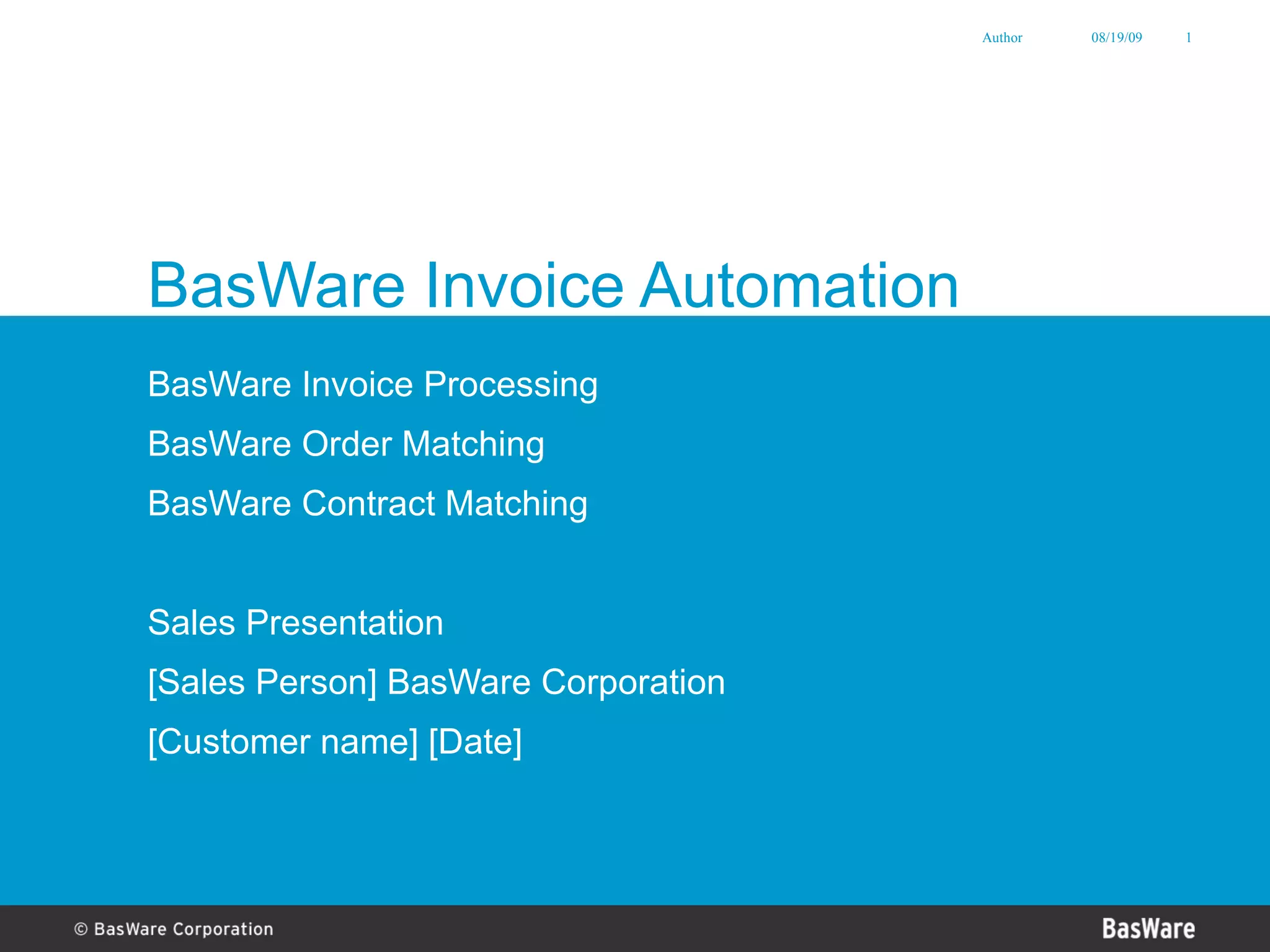Click BasWare Corporation copyright footer text

184,929
